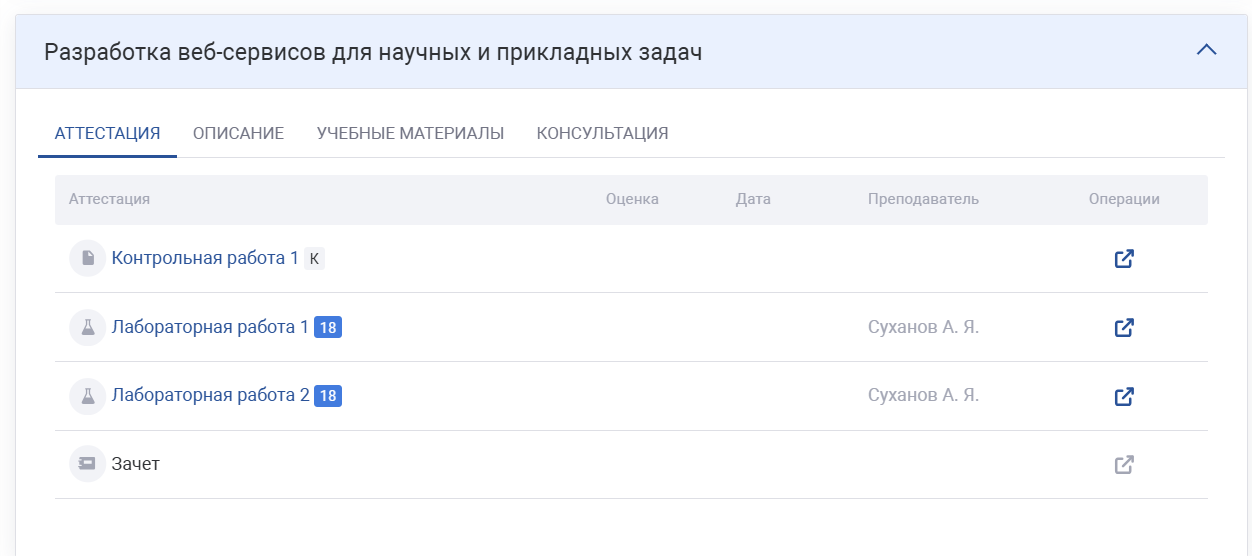
Task: Collapse the course panel with the chevron
Action: (x=1207, y=50)
